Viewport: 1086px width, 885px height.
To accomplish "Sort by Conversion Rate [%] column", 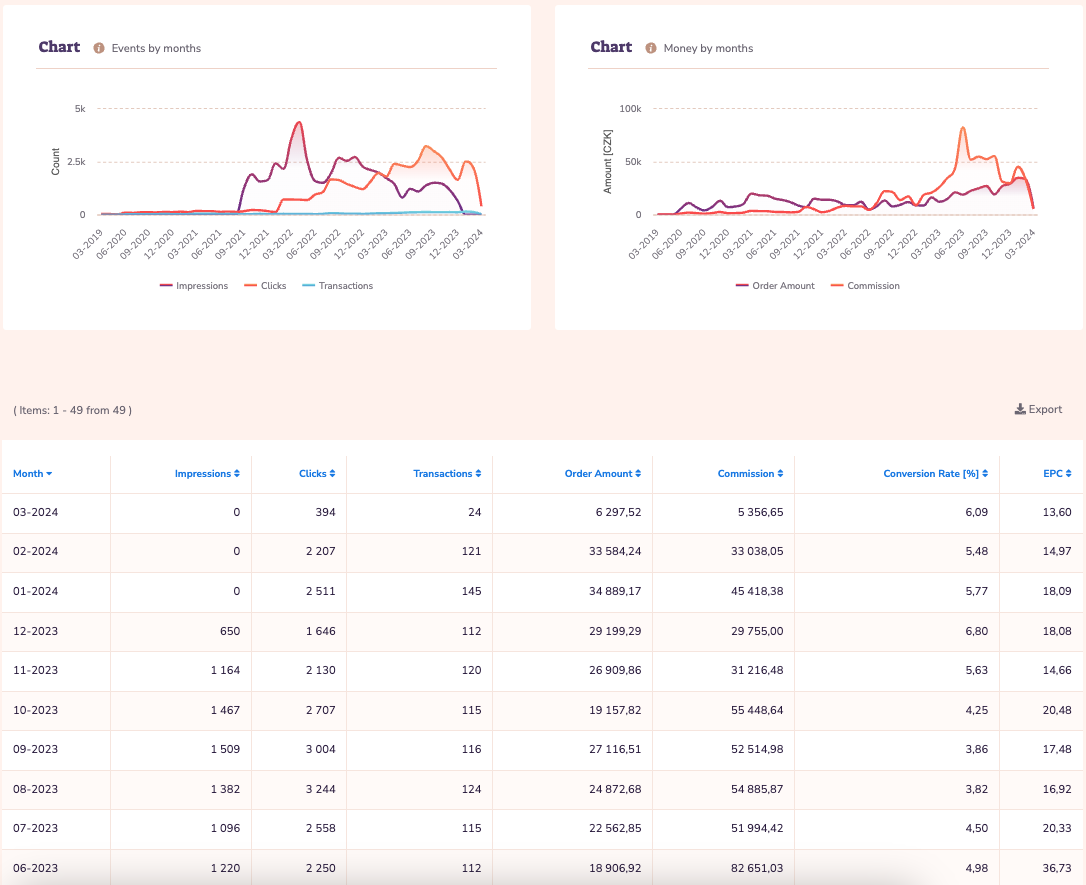I will [930, 474].
